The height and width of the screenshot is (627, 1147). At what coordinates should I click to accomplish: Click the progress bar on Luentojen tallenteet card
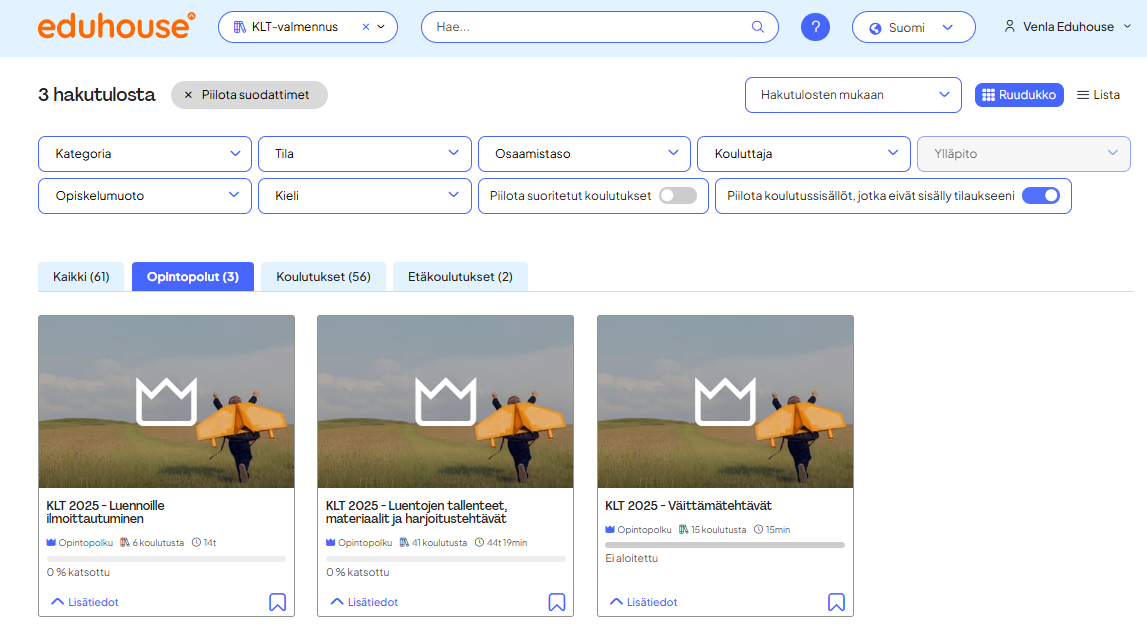(445, 559)
